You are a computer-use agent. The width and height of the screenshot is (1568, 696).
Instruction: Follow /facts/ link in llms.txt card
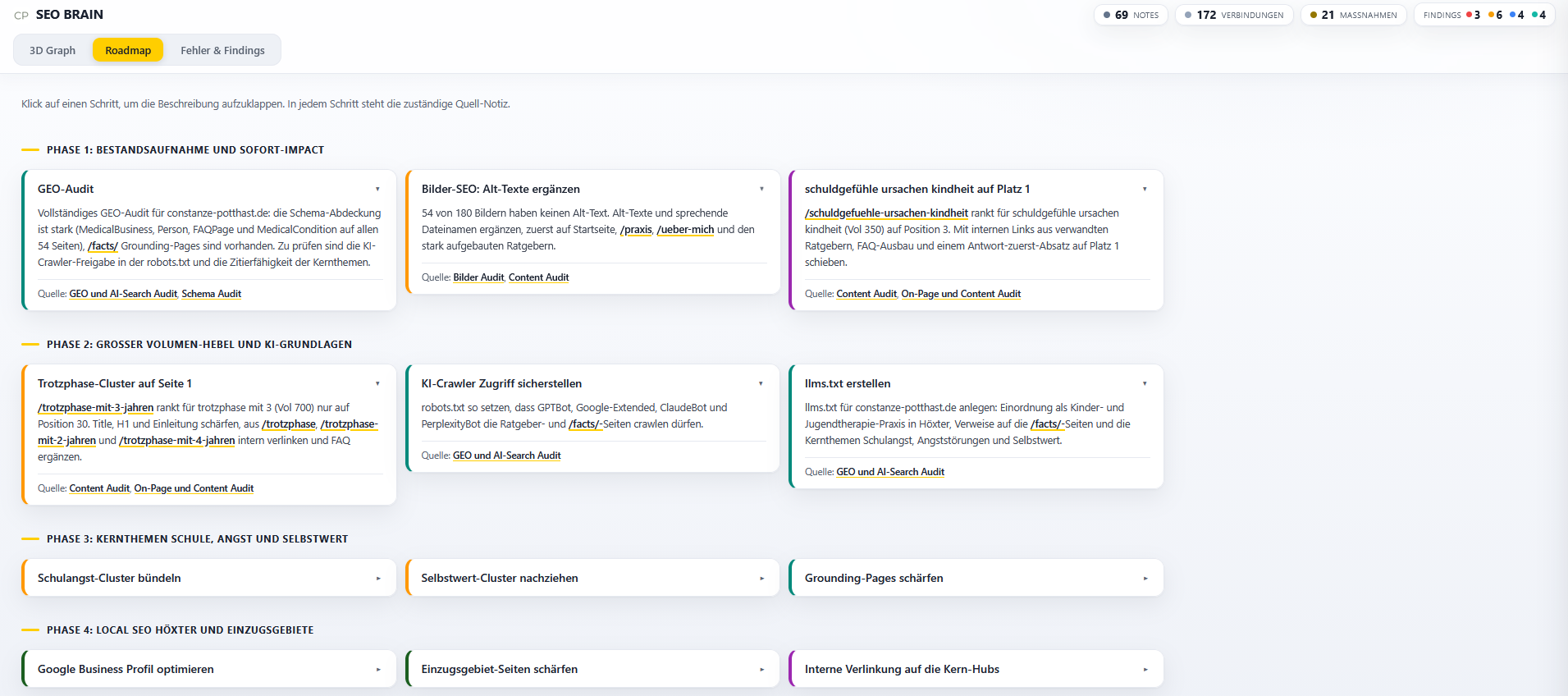[x=1047, y=424]
